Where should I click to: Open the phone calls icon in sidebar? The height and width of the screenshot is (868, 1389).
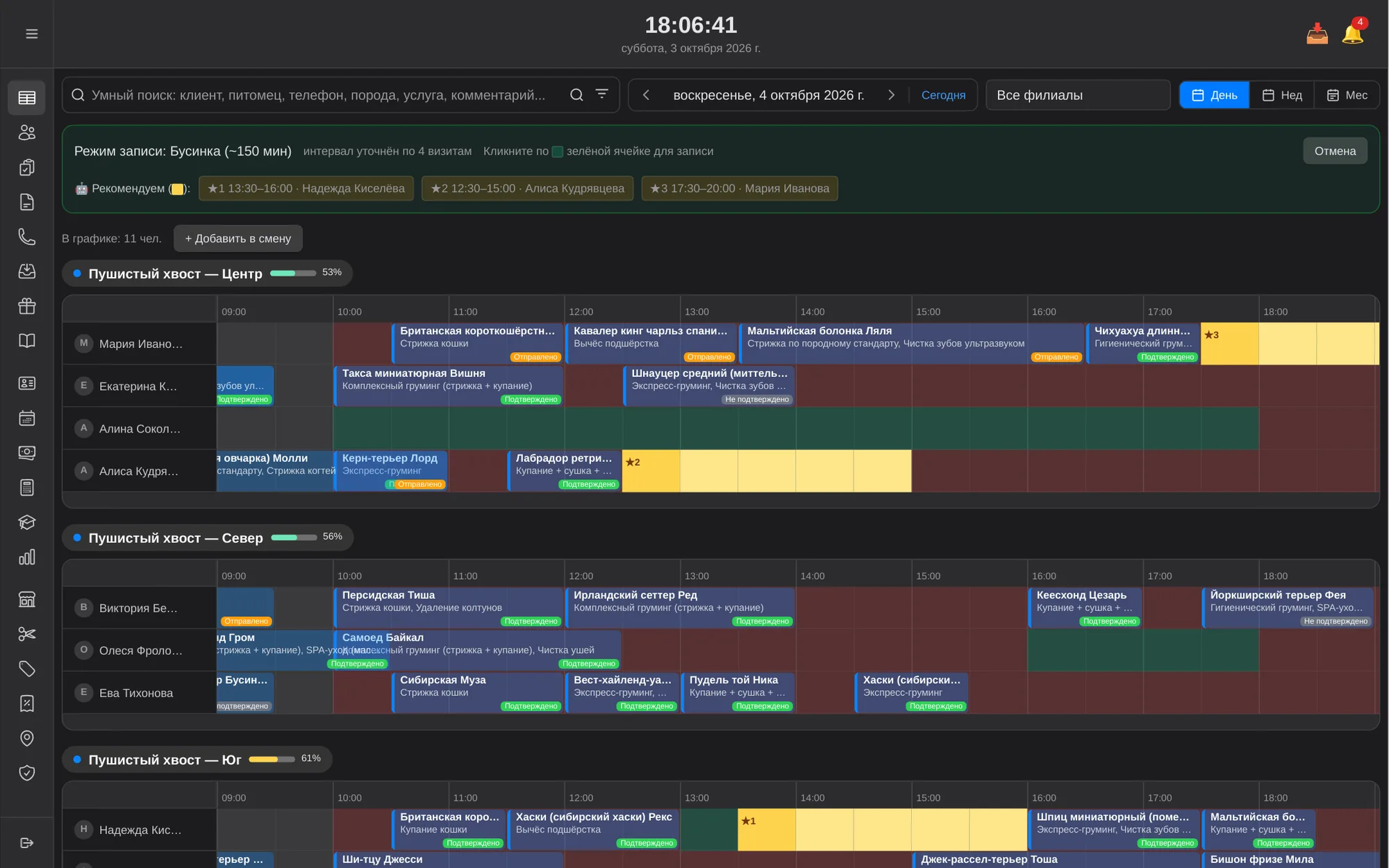pos(27,237)
